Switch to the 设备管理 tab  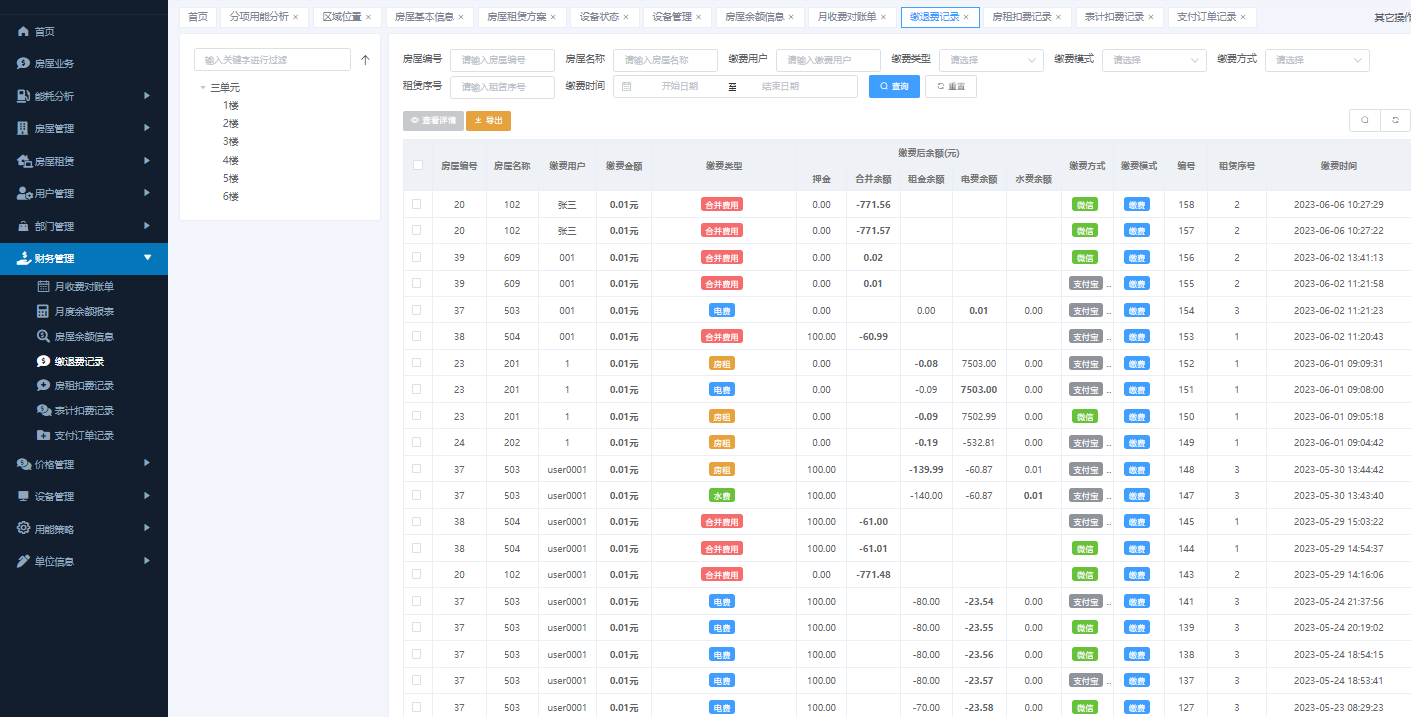676,17
